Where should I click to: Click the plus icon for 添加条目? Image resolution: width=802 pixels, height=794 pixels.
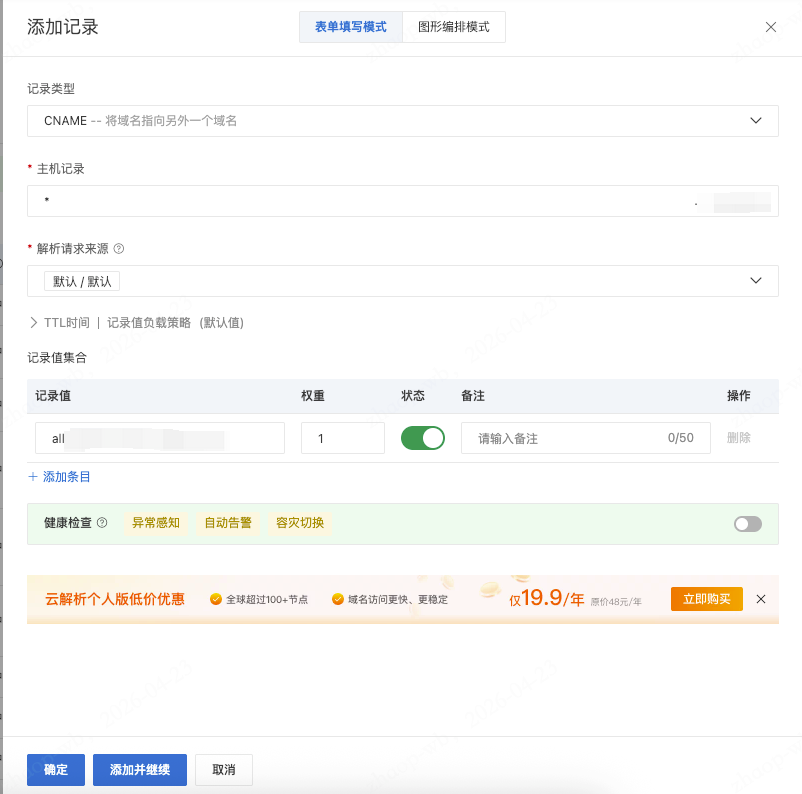tap(33, 477)
